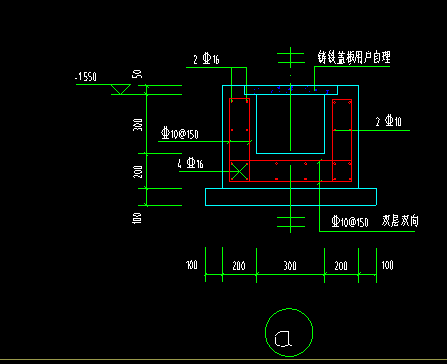This screenshot has width=447, height=364.
Task: Click the cyan base slab rectangle
Action: click(x=291, y=197)
